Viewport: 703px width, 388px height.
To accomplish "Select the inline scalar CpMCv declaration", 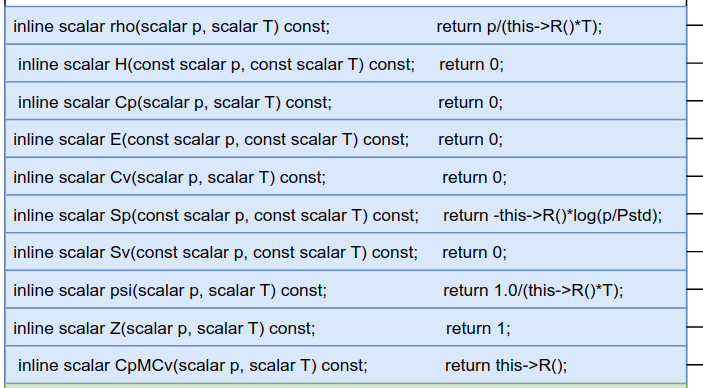I will [x=193, y=366].
